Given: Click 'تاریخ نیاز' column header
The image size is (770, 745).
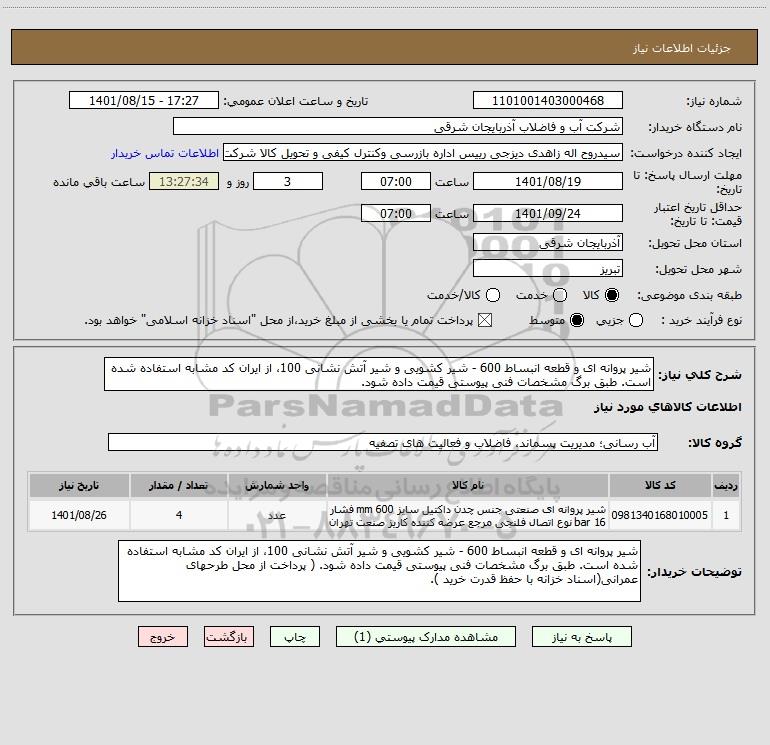Looking at the screenshot, I should pos(79,485).
